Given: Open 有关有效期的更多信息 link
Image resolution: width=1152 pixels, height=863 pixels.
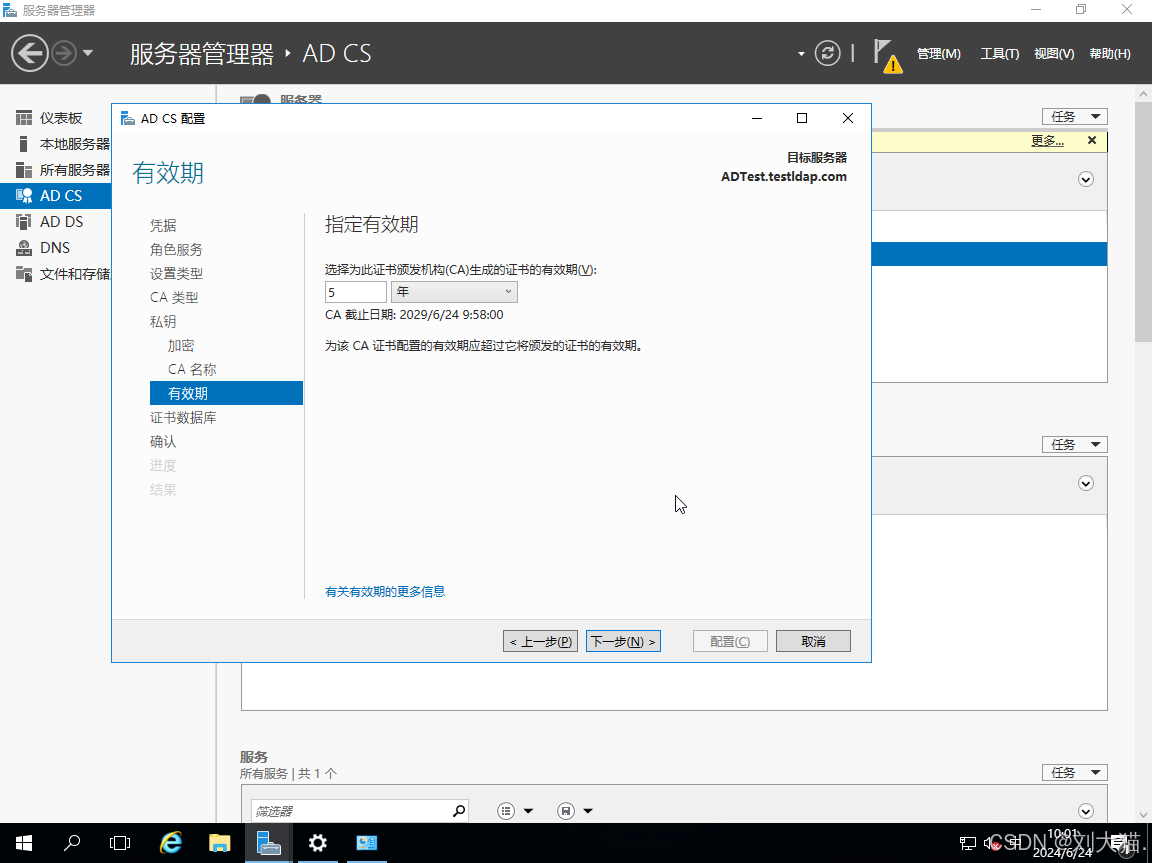Looking at the screenshot, I should [x=385, y=591].
